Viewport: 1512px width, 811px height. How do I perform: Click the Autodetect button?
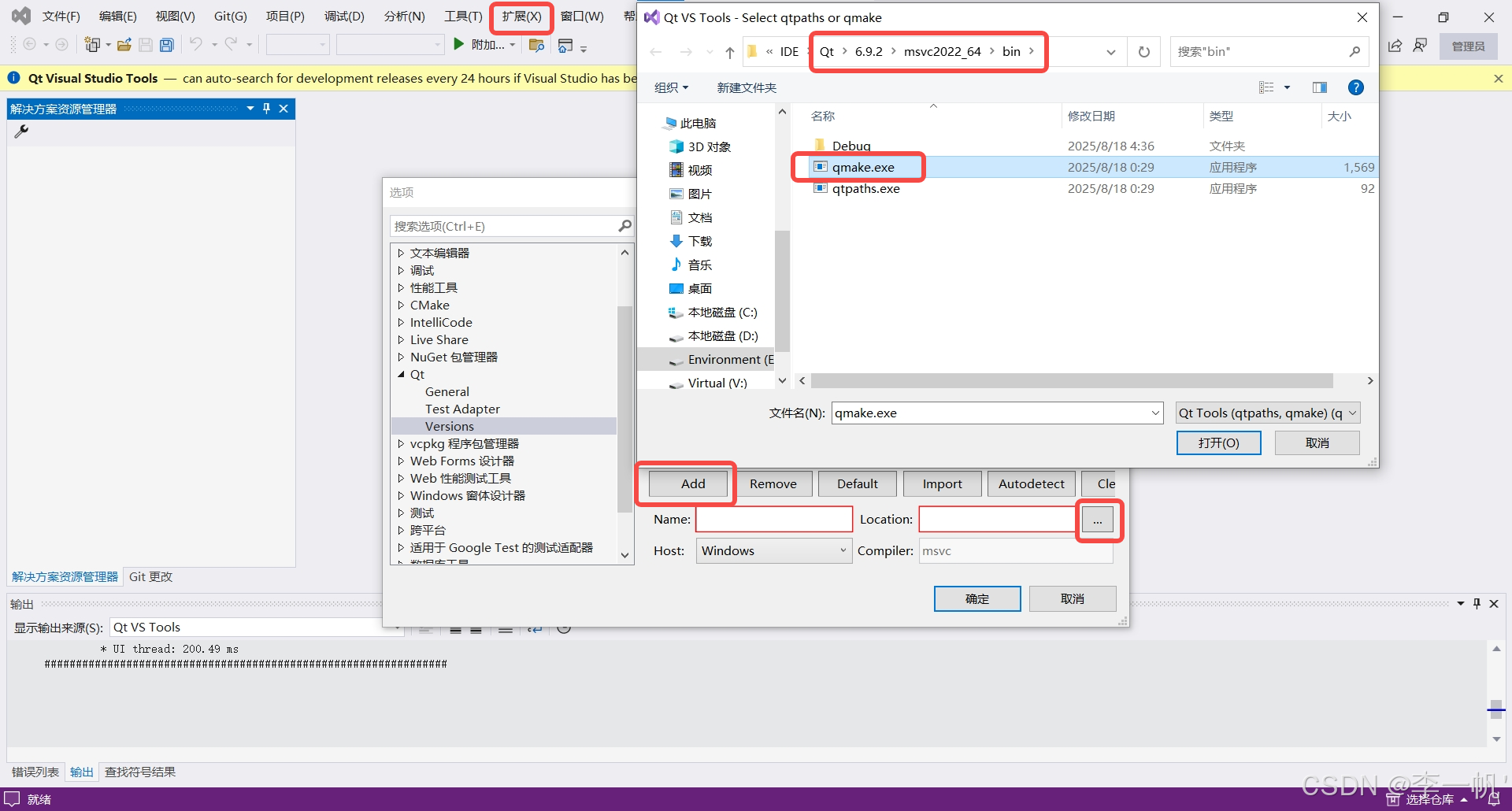[1031, 483]
